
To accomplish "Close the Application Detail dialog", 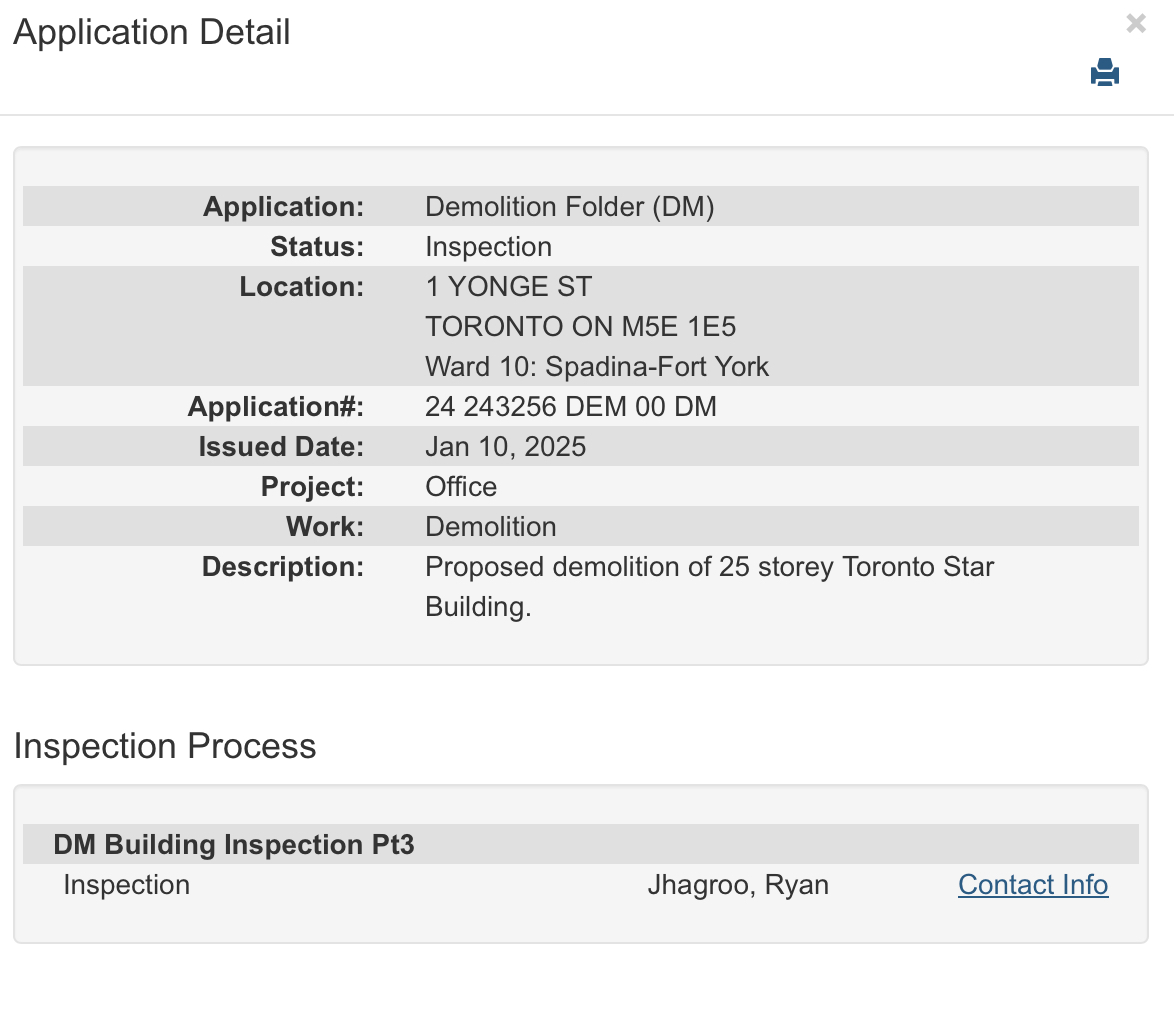I will [1135, 24].
